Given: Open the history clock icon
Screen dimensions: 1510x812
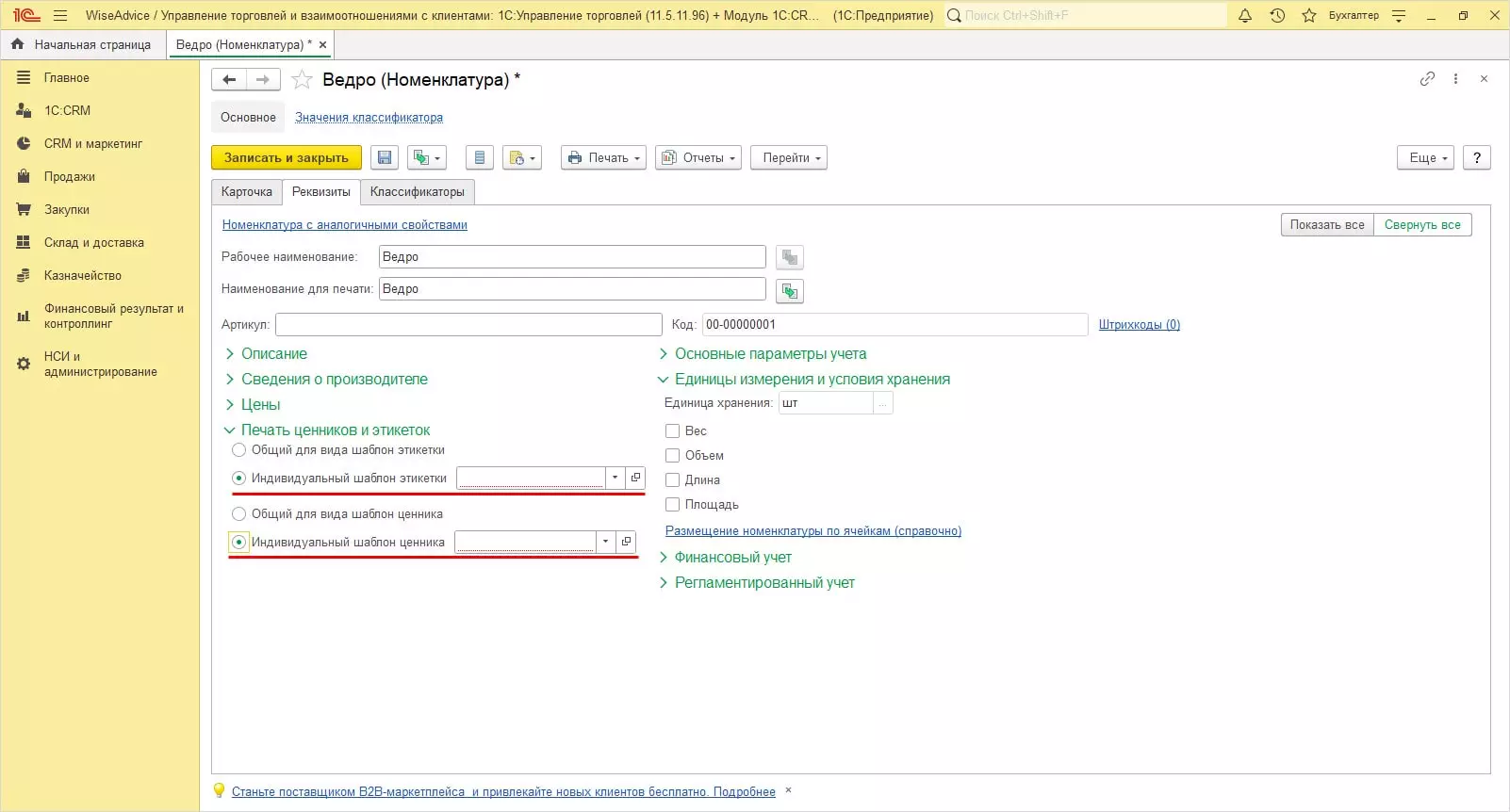Looking at the screenshot, I should pos(1277,15).
